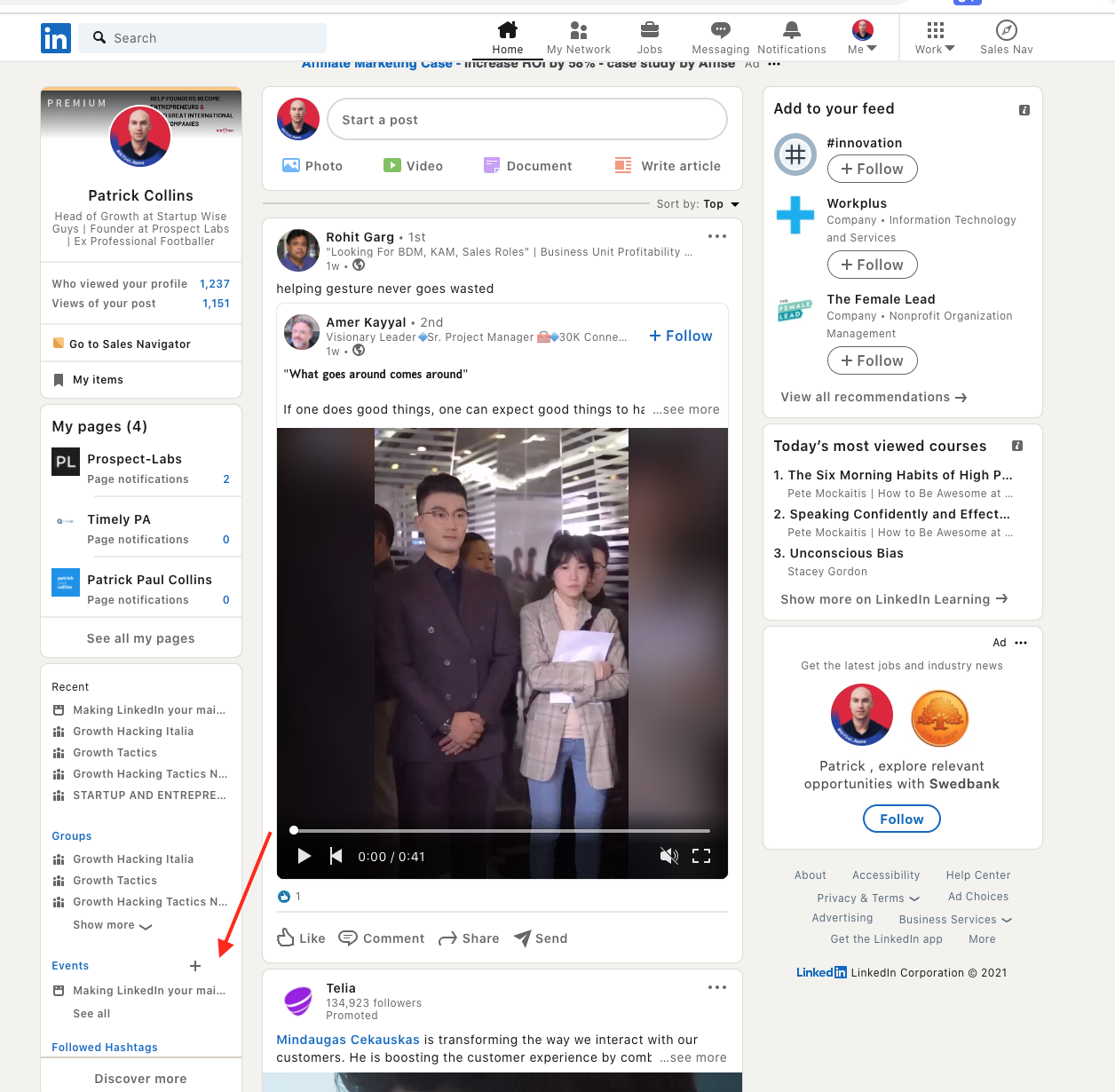Open My items bookmark
1115x1092 pixels.
[x=88, y=380]
